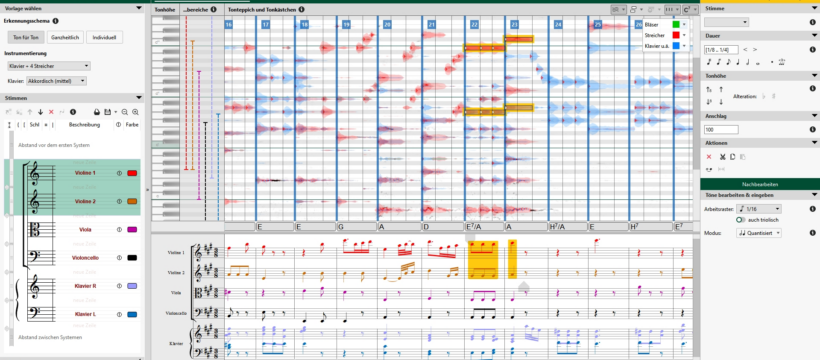Image resolution: width=820 pixels, height=360 pixels.
Task: Click the 'Individuell' button
Action: point(105,37)
